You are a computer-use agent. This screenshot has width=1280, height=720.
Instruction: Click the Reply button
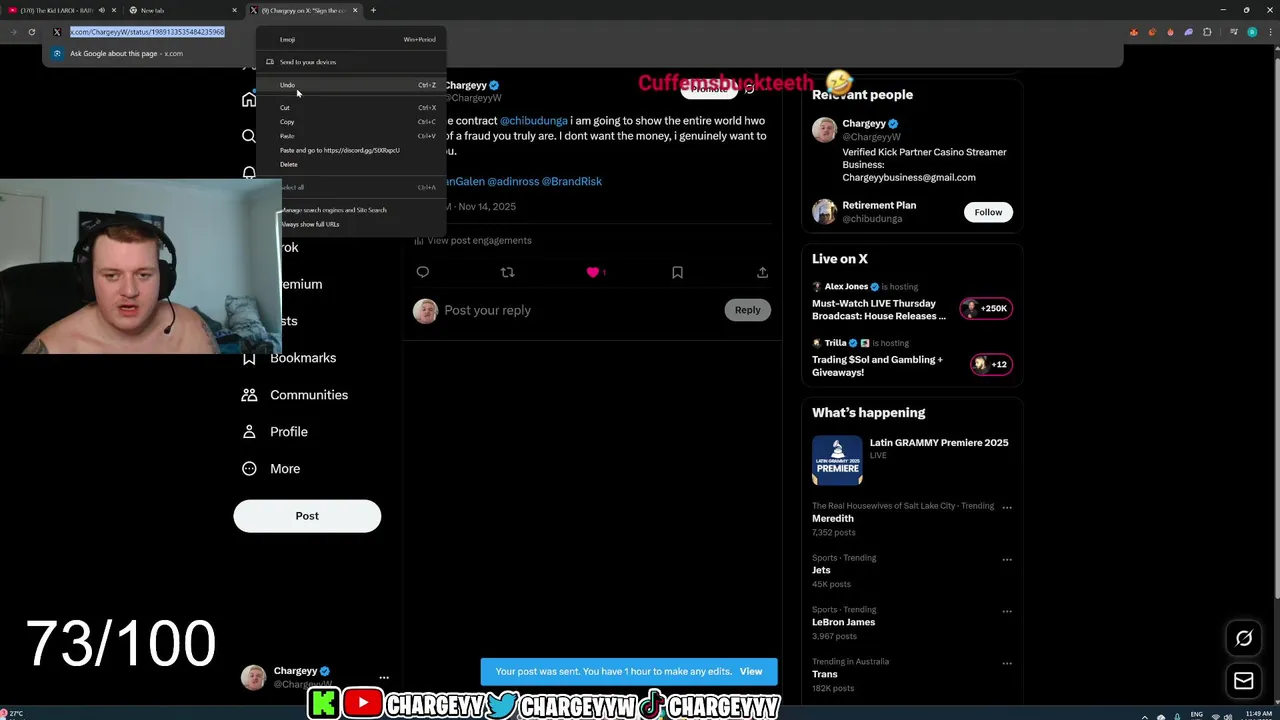(x=748, y=310)
